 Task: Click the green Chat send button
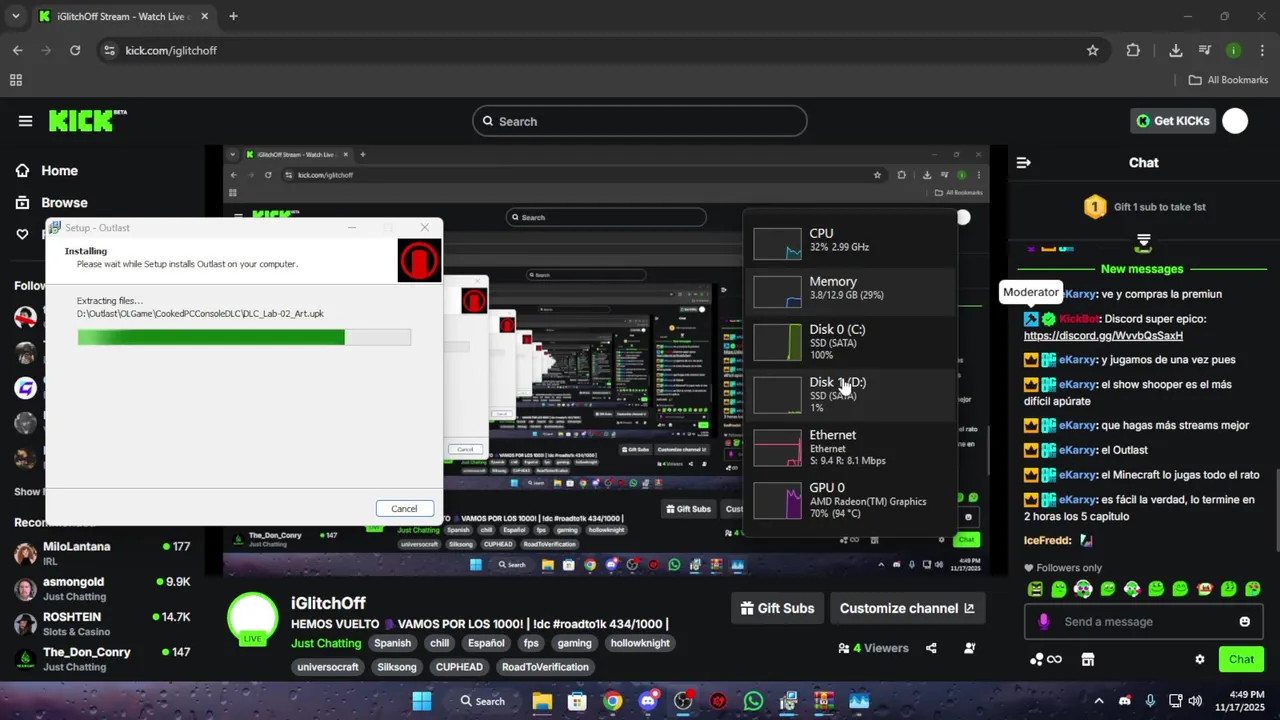point(1241,659)
